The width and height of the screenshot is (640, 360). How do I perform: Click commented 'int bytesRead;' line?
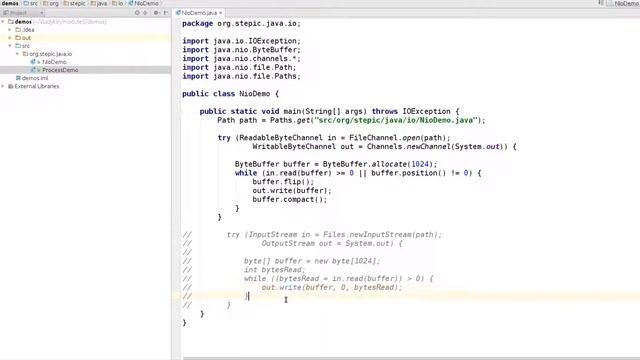(274, 270)
